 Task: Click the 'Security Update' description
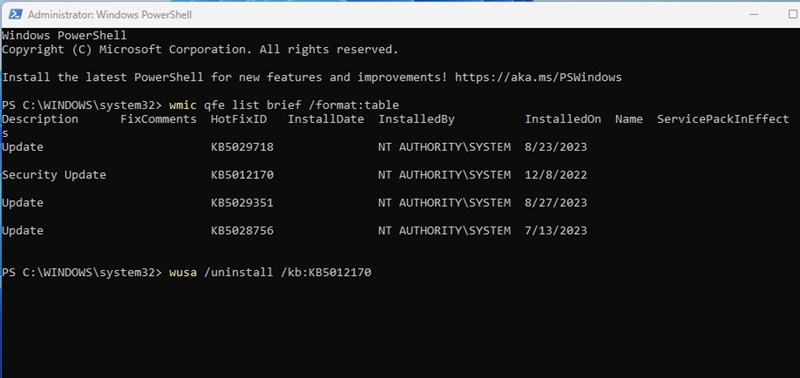pyautogui.click(x=54, y=175)
